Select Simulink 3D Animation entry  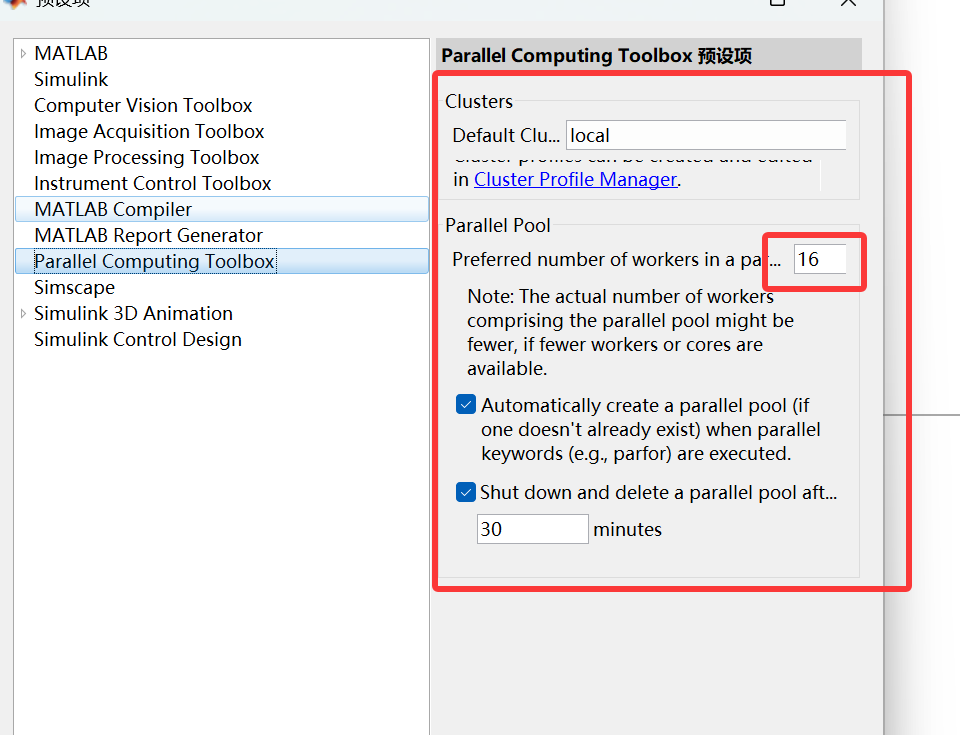133,314
